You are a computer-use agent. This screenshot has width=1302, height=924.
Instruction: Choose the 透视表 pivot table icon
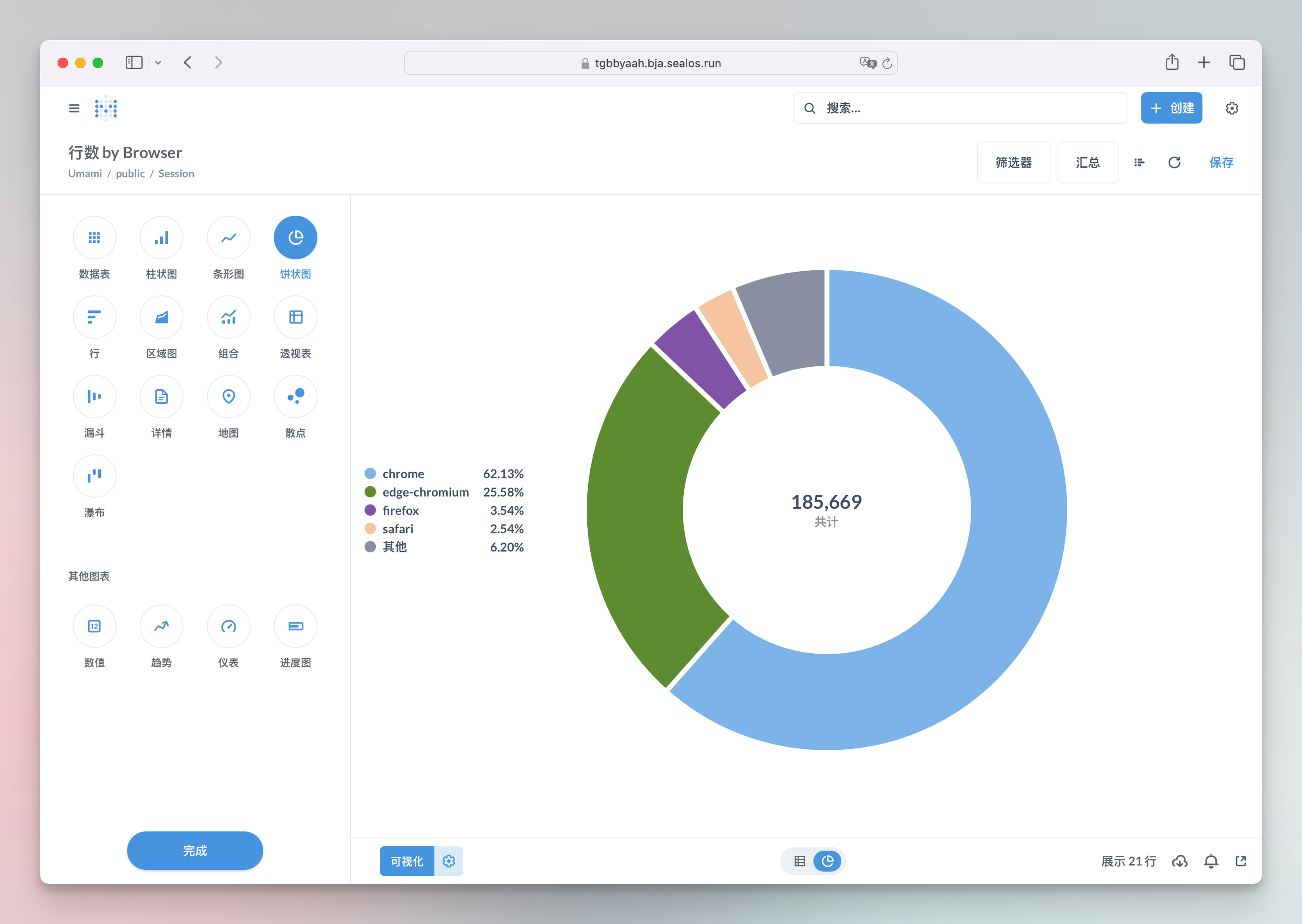click(x=295, y=317)
